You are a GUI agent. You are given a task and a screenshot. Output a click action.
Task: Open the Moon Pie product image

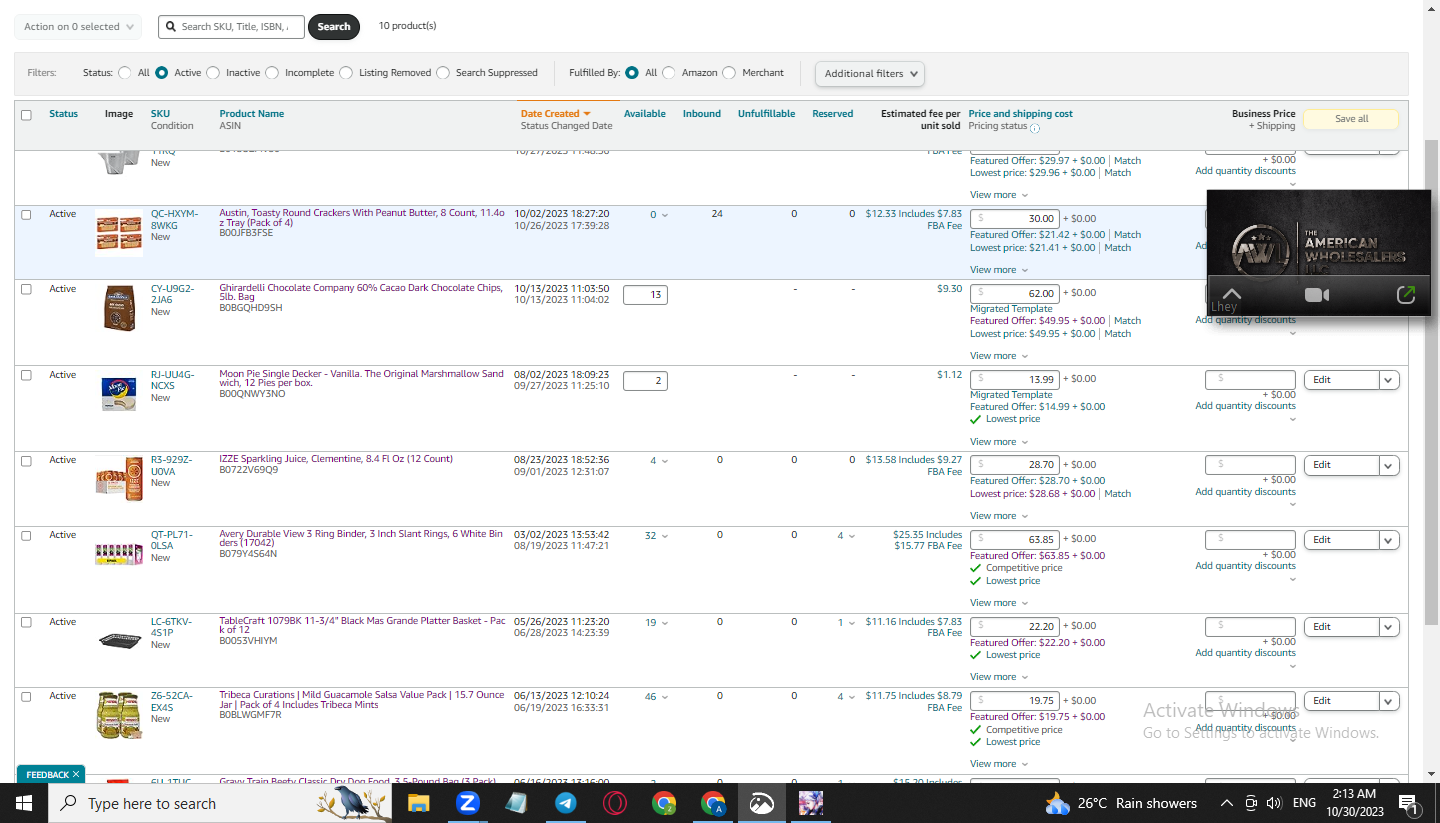pyautogui.click(x=119, y=393)
